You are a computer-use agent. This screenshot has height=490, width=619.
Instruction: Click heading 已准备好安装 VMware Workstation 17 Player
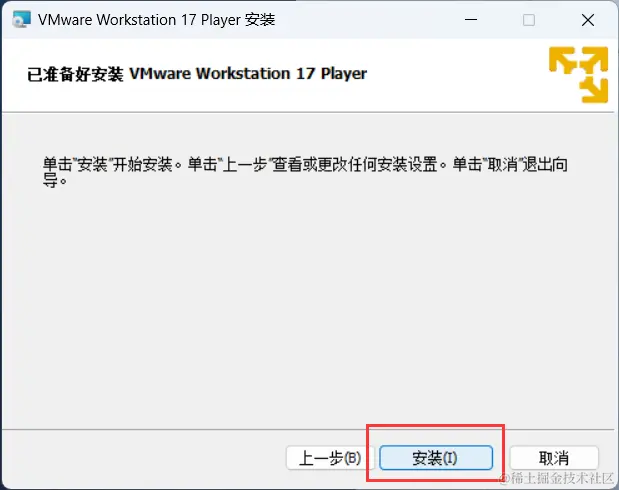point(197,74)
